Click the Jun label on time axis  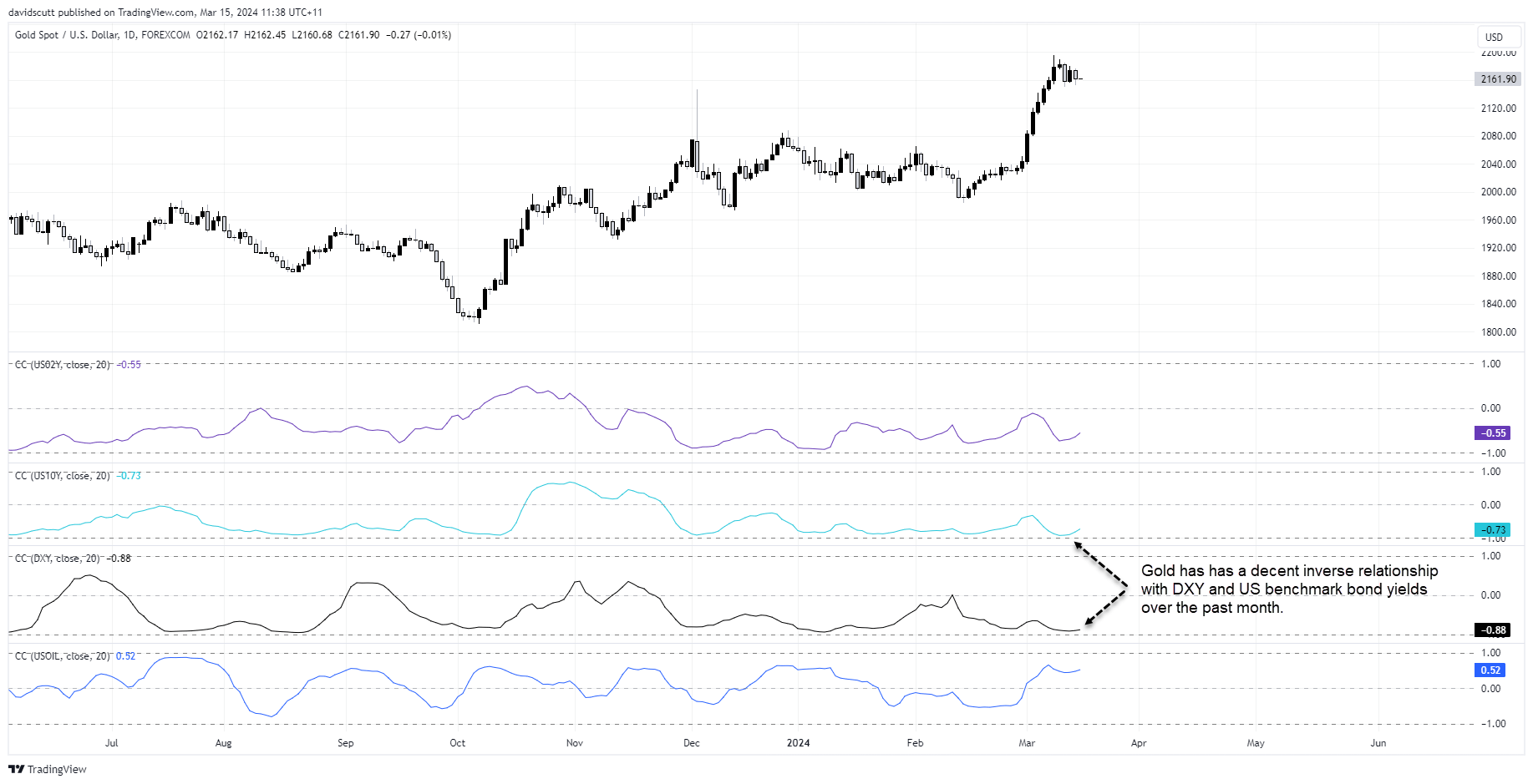point(1378,743)
